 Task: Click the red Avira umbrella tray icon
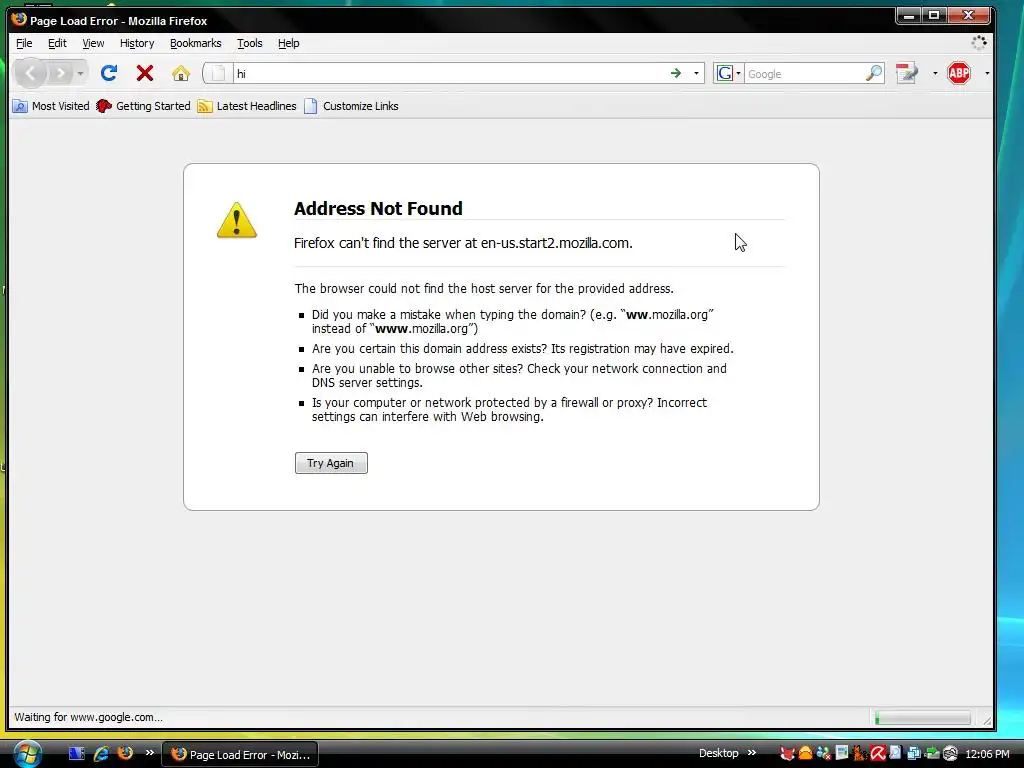pos(877,754)
